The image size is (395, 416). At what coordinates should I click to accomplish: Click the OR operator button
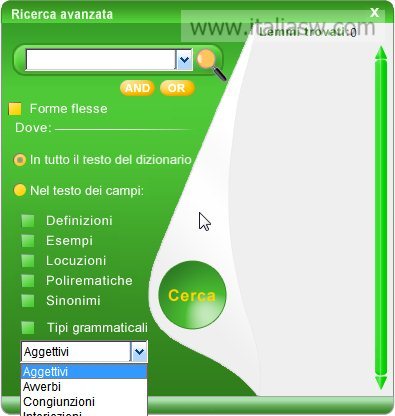177,88
